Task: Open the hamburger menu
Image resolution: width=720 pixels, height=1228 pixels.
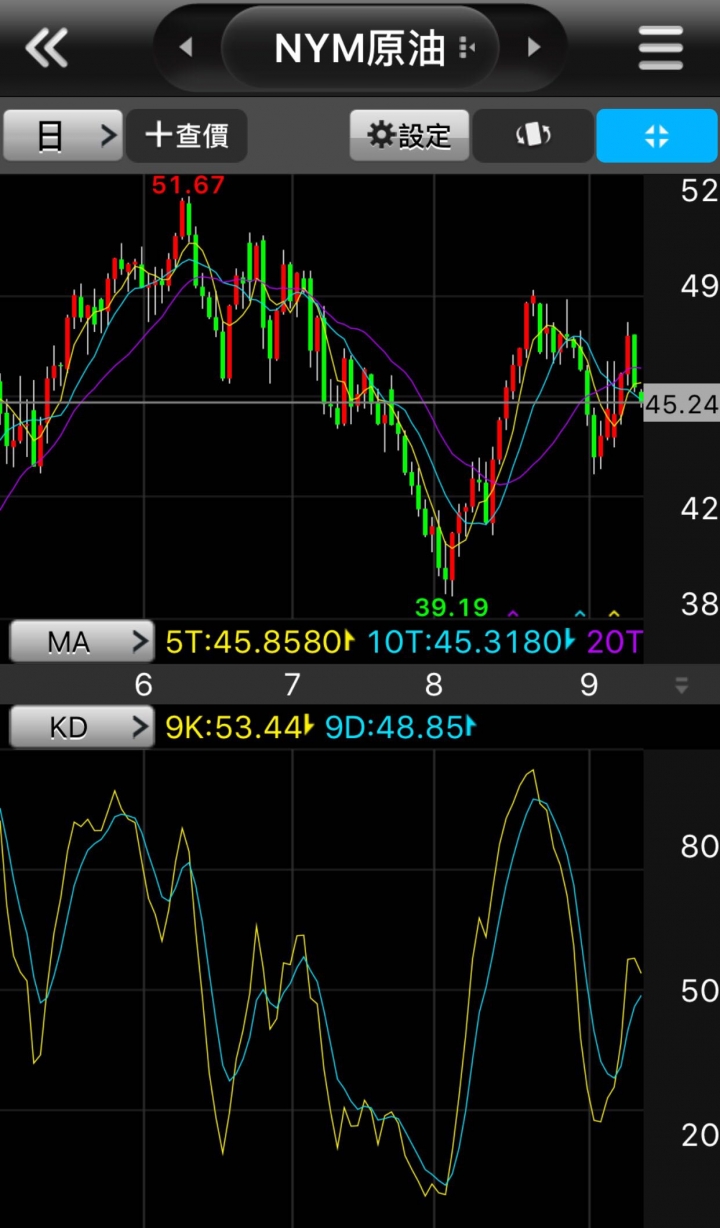Action: point(661,47)
